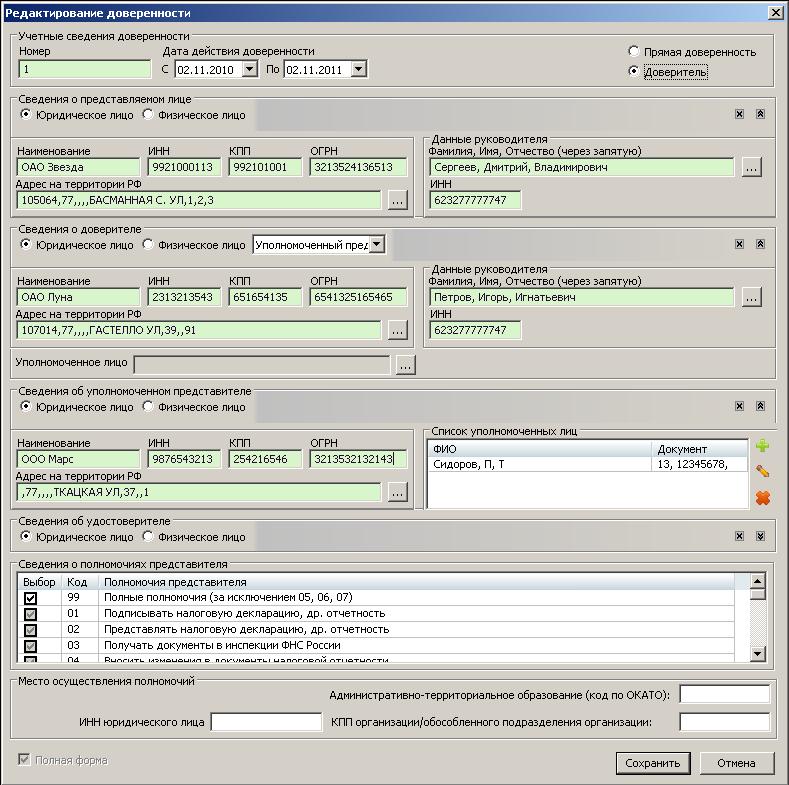Collapse the authorized representative section
789x785 pixels.
[760, 406]
